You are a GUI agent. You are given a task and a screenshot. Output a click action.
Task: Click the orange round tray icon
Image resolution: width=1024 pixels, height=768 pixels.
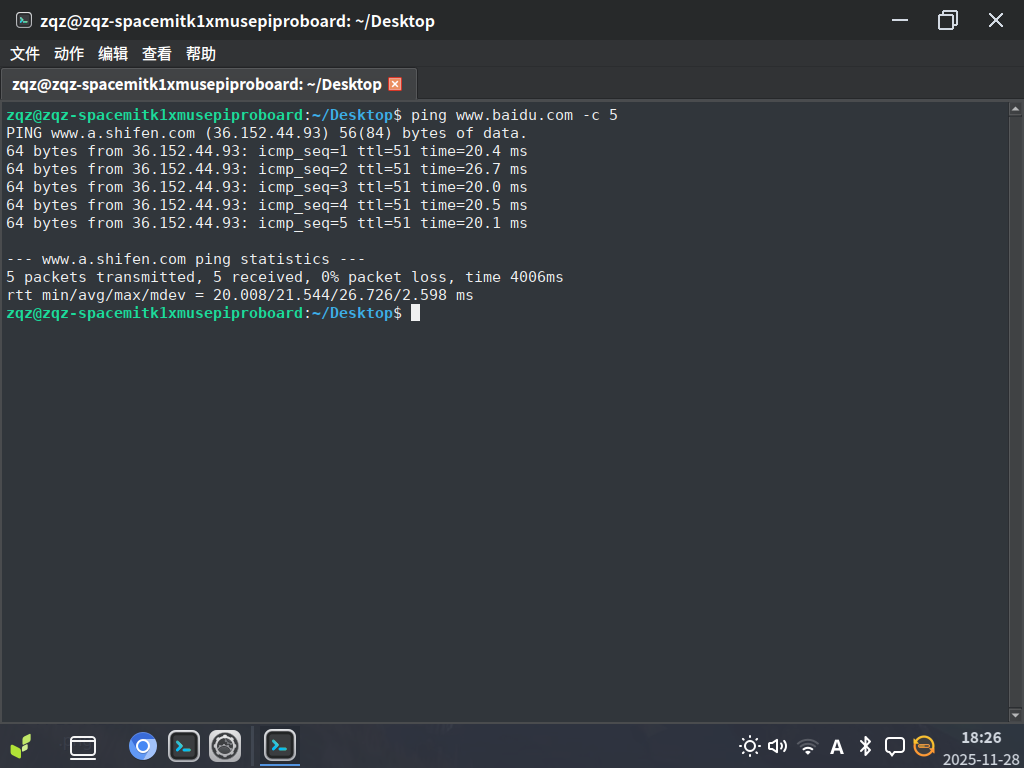click(x=923, y=746)
